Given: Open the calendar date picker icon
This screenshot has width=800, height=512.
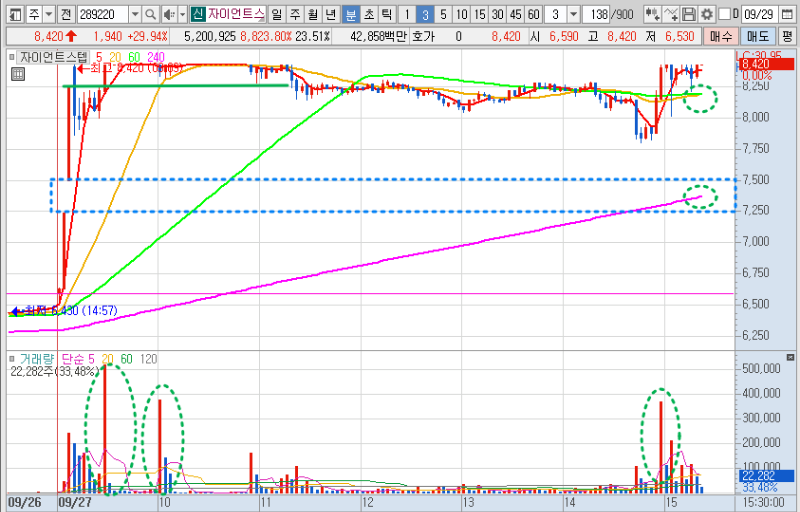Looking at the screenshot, I should click(787, 14).
